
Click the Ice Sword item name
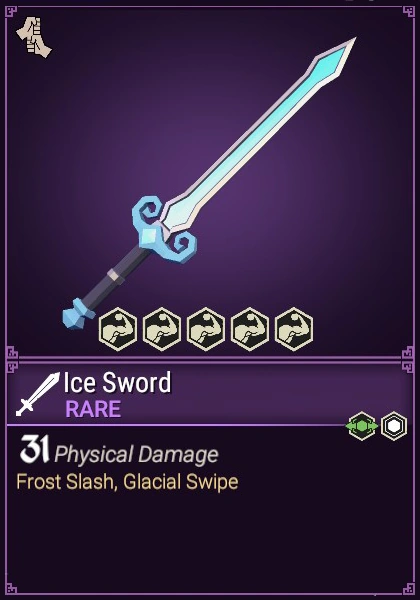point(117,382)
